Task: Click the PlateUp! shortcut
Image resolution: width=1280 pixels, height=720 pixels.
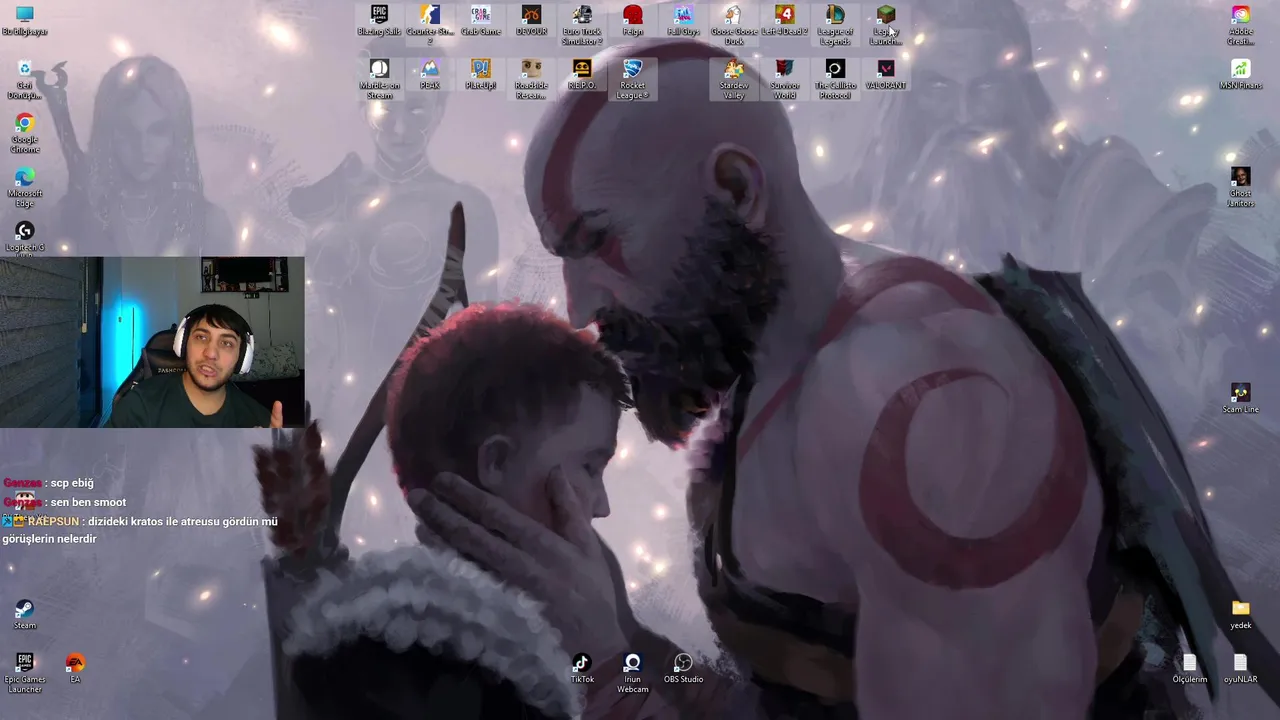Action: coord(481,75)
